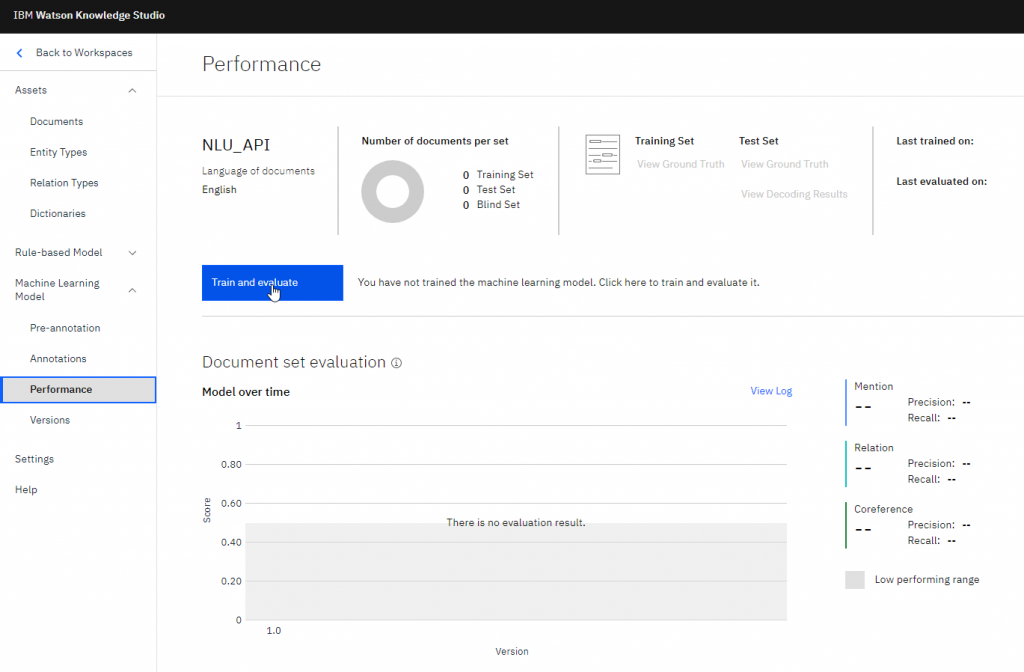The image size is (1024, 672).
Task: Click the 'Version' axis label
Action: [x=512, y=652]
